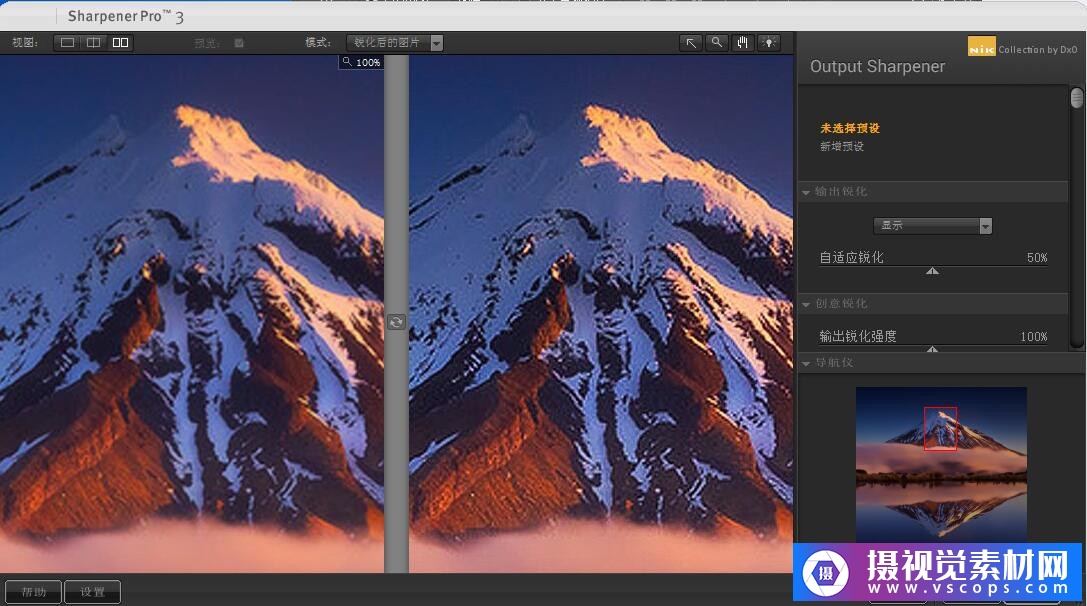This screenshot has width=1087, height=606.
Task: Click the 自适应锐化 slider handle
Action: [932, 270]
